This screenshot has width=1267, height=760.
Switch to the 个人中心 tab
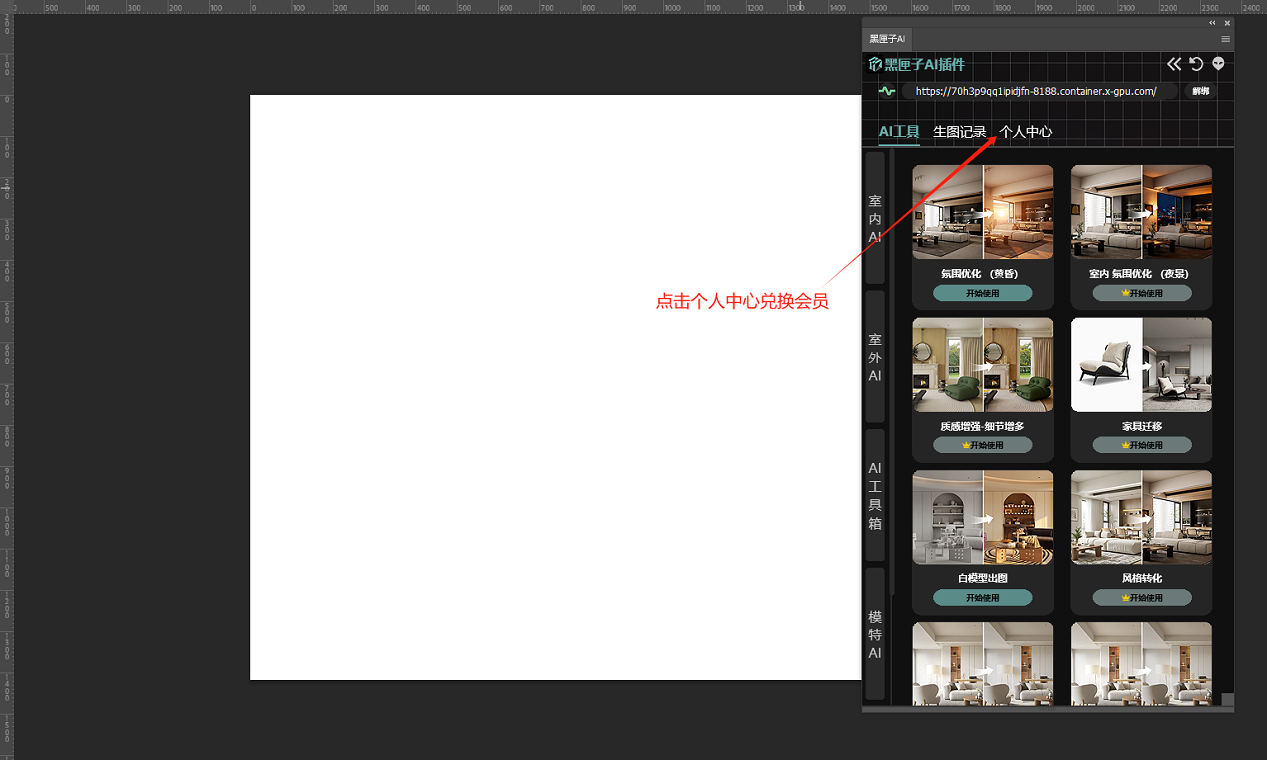(1025, 132)
